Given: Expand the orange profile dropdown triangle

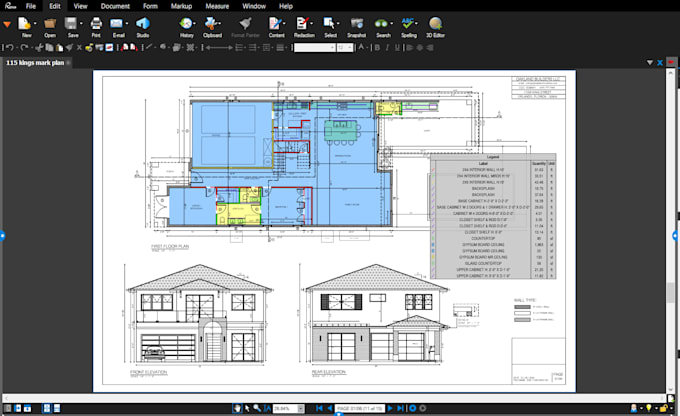Looking at the screenshot, I should point(7,25).
